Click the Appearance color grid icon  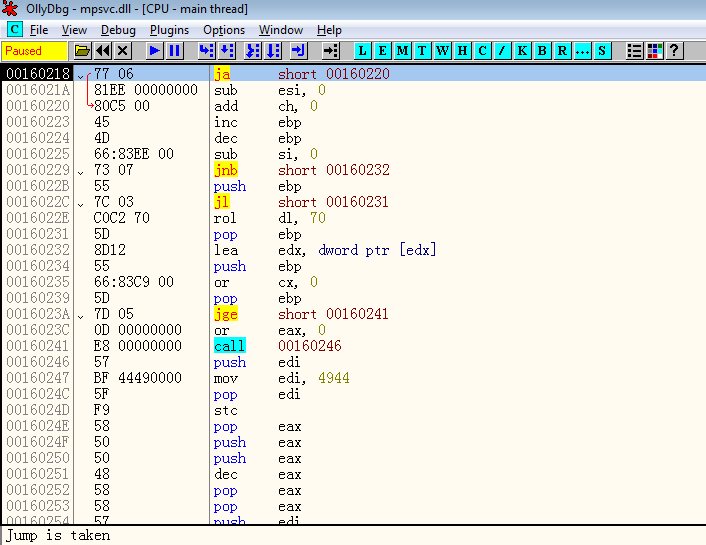click(655, 50)
